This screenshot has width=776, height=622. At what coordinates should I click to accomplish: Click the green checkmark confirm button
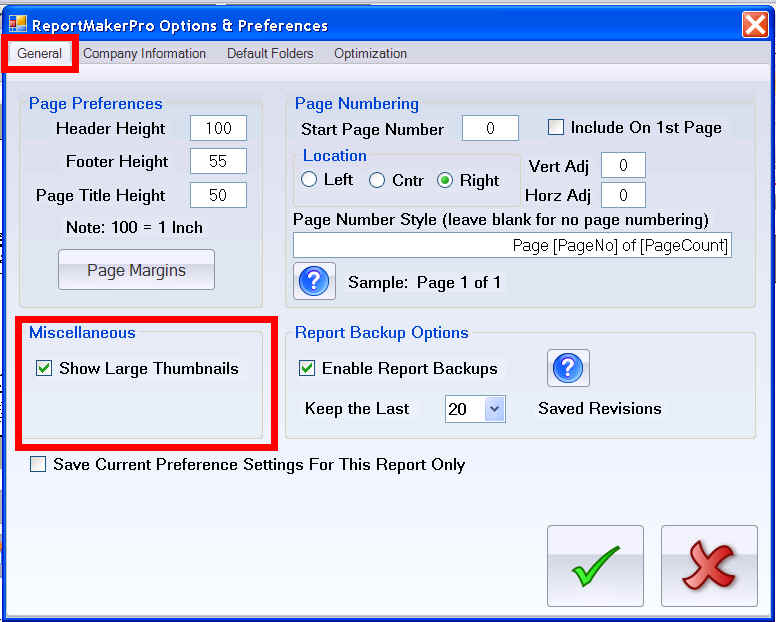pyautogui.click(x=595, y=566)
